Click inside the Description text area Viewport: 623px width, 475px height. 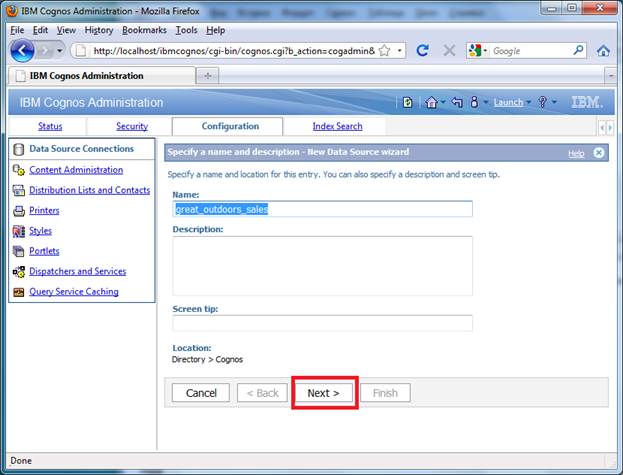[323, 266]
